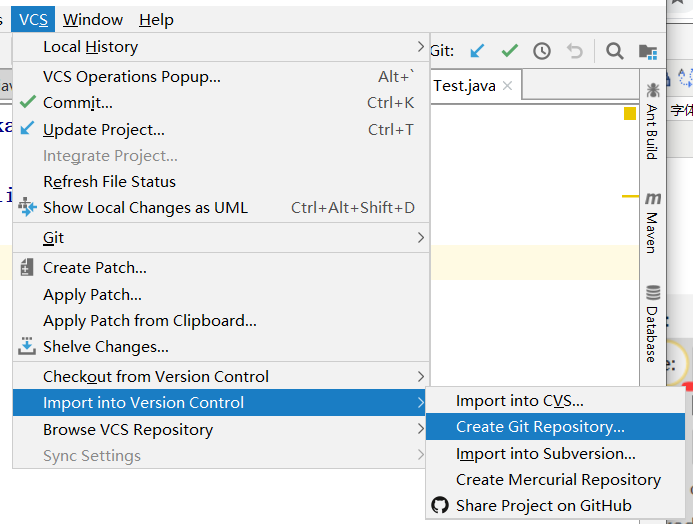Select Create Git Repository option
693x524 pixels.
(x=540, y=427)
